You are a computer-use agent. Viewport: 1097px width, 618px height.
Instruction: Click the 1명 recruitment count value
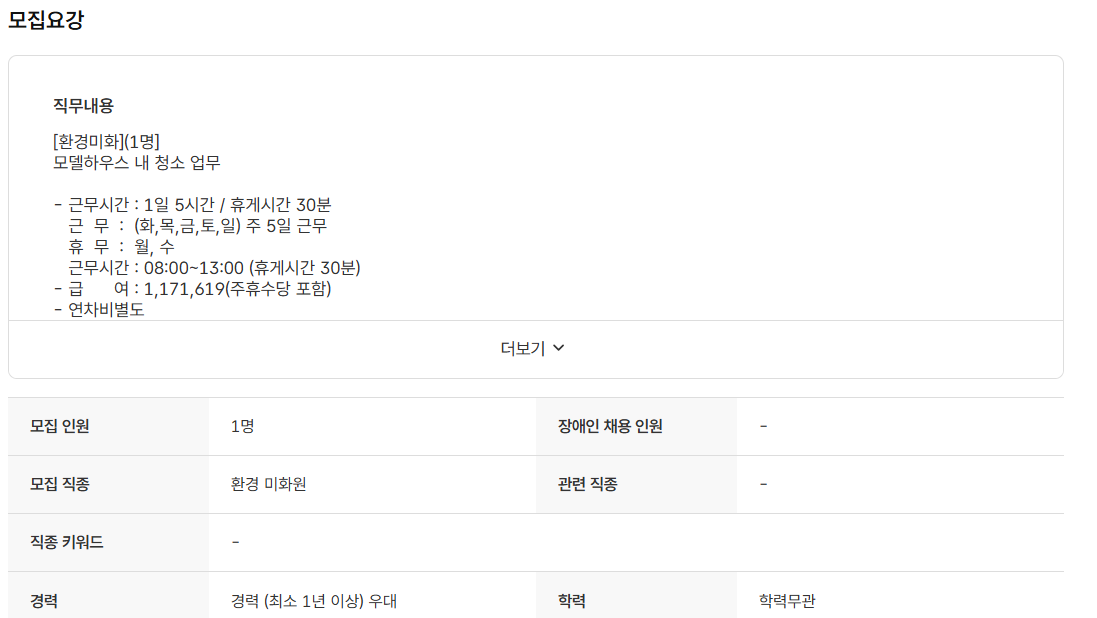click(240, 425)
